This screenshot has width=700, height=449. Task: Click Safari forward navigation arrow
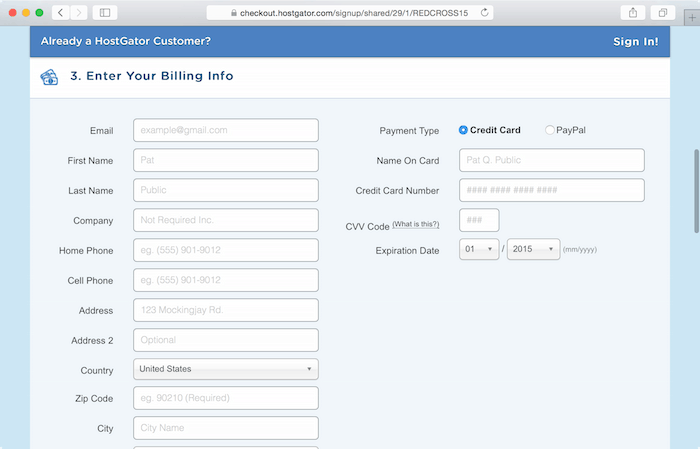[x=78, y=12]
